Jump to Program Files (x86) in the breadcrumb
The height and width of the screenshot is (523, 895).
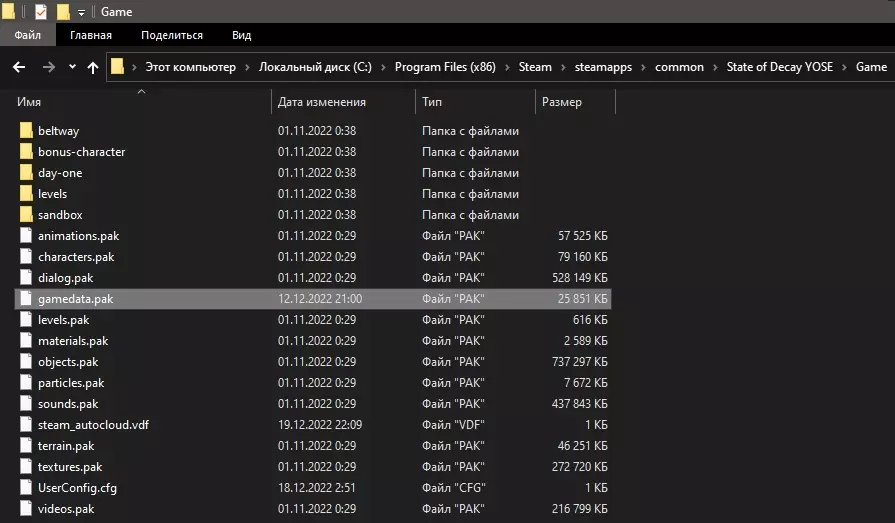tap(446, 67)
